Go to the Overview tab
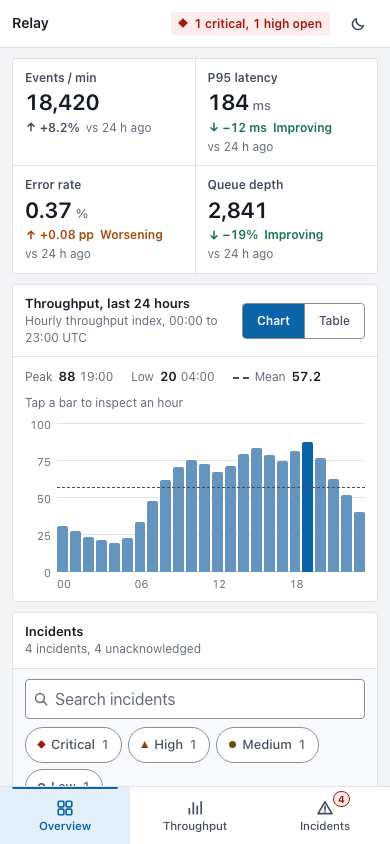The height and width of the screenshot is (844, 390). click(65, 815)
